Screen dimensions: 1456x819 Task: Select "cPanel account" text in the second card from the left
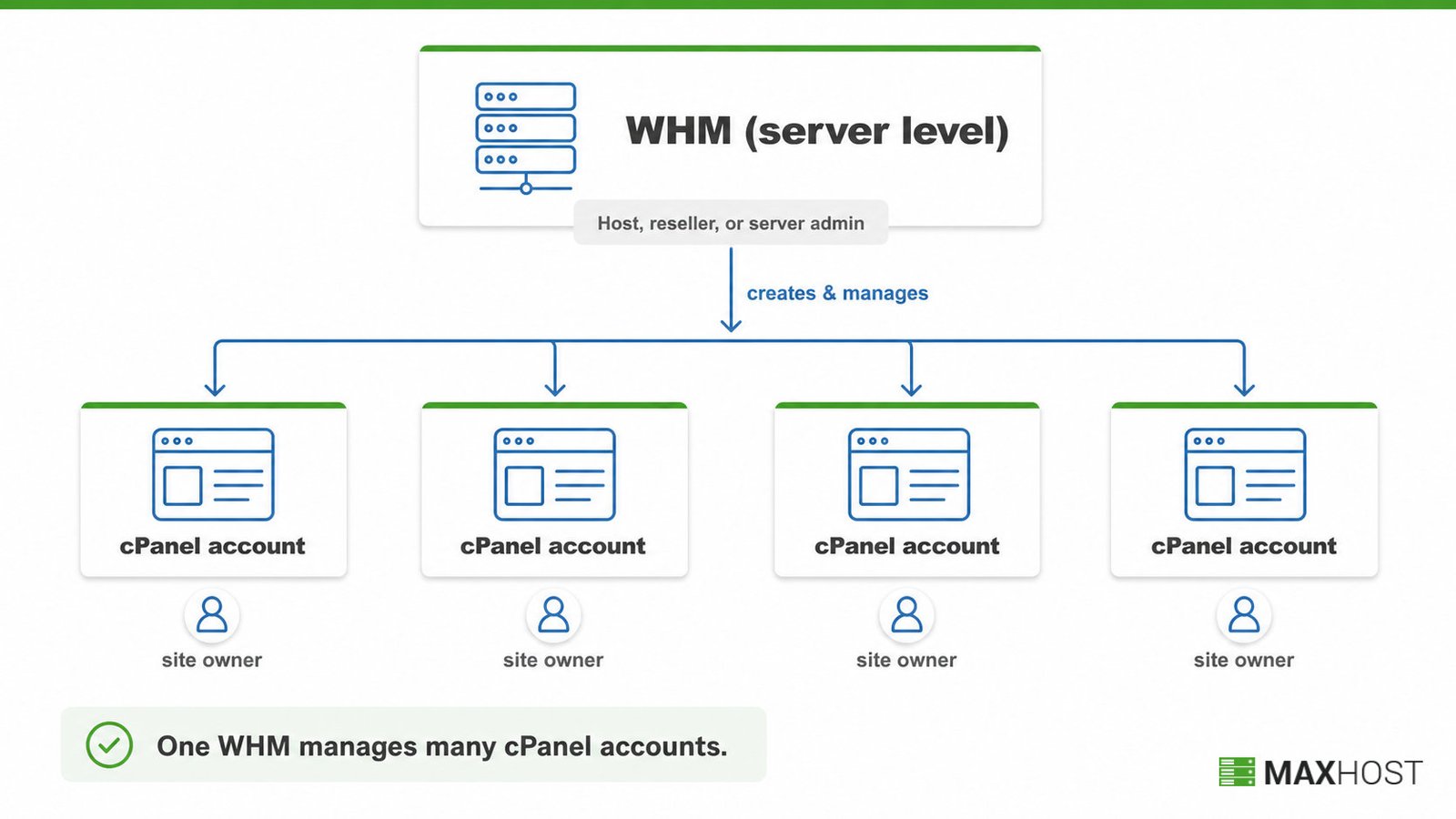(553, 546)
